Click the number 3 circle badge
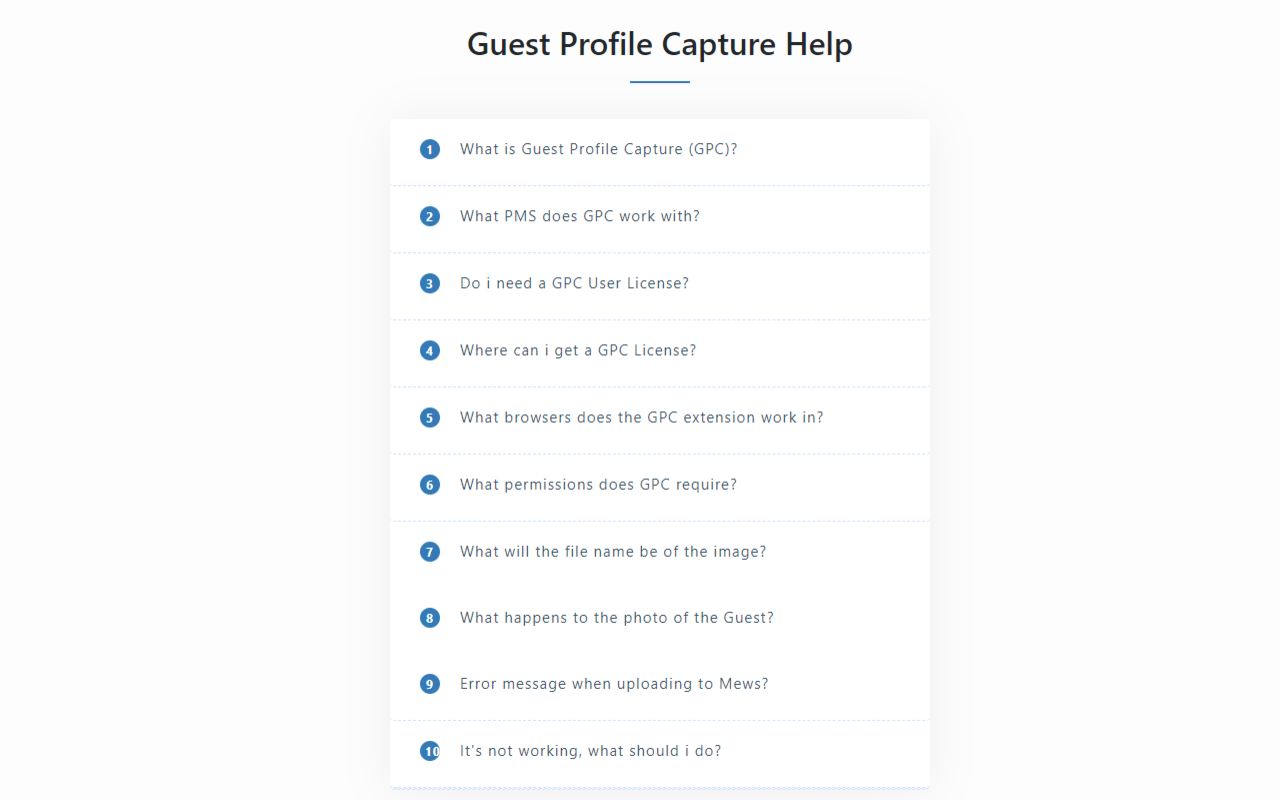The width and height of the screenshot is (1280, 800). [430, 284]
